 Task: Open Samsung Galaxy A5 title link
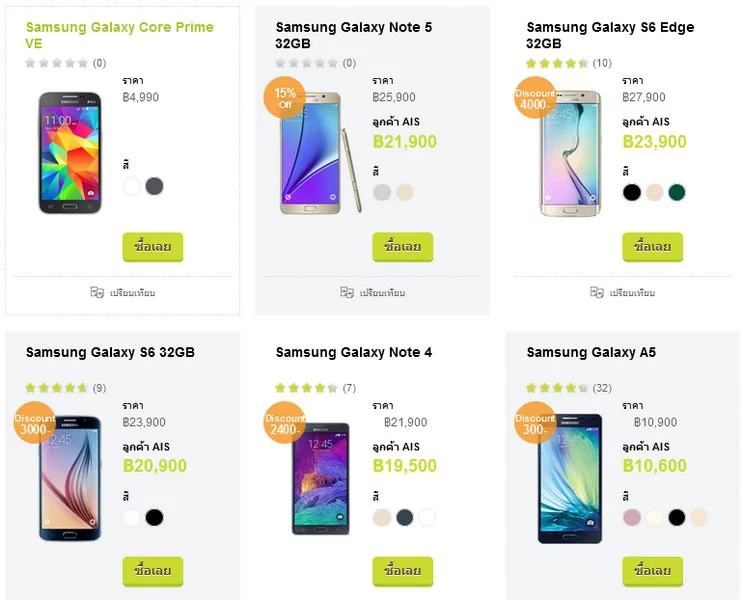tap(591, 352)
